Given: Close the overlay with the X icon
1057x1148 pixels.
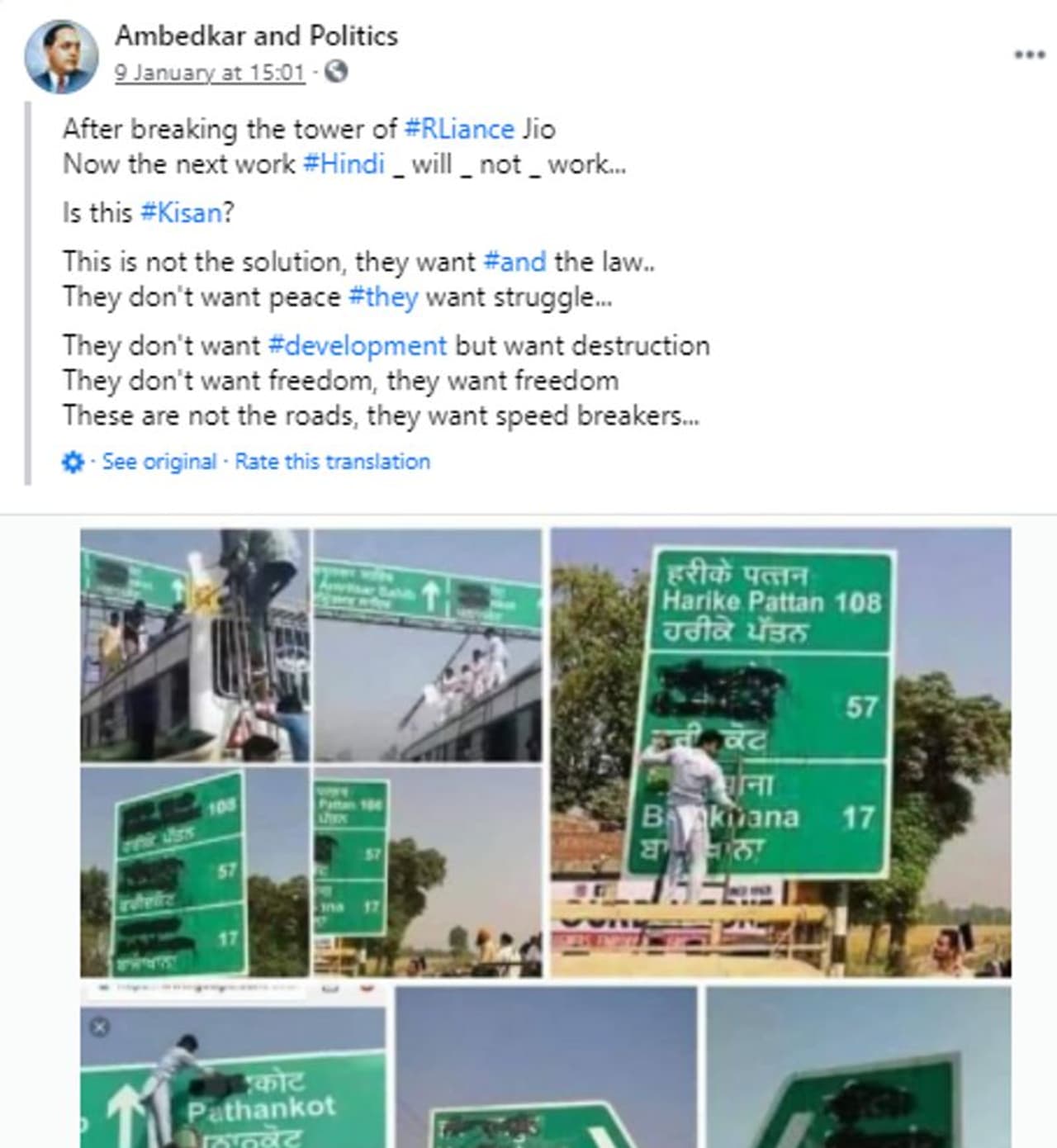Looking at the screenshot, I should 99,1027.
